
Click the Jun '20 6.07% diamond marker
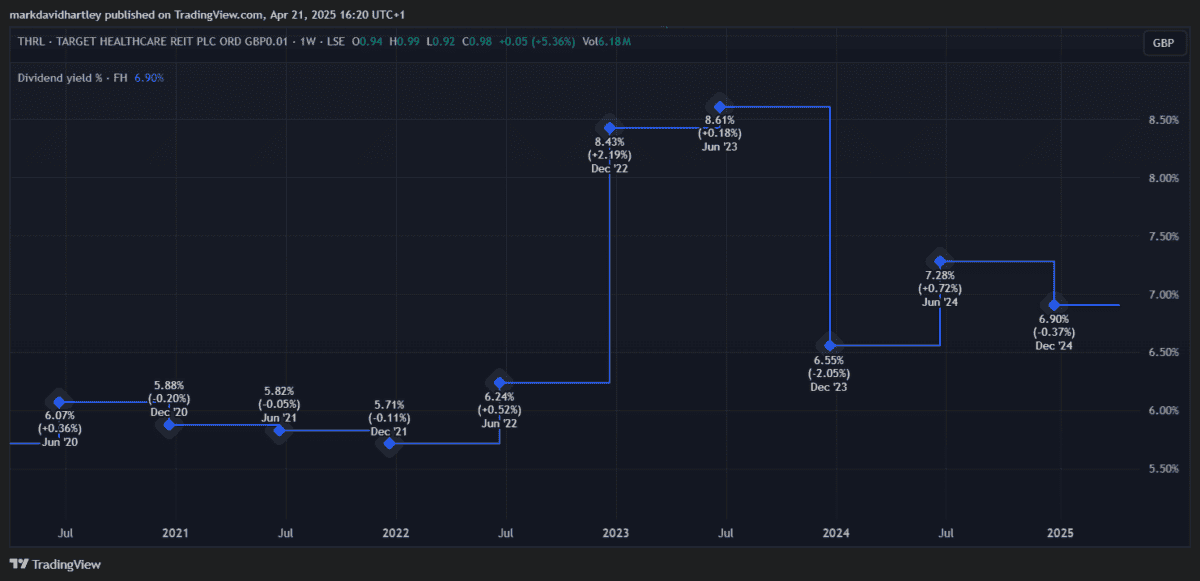[x=59, y=402]
